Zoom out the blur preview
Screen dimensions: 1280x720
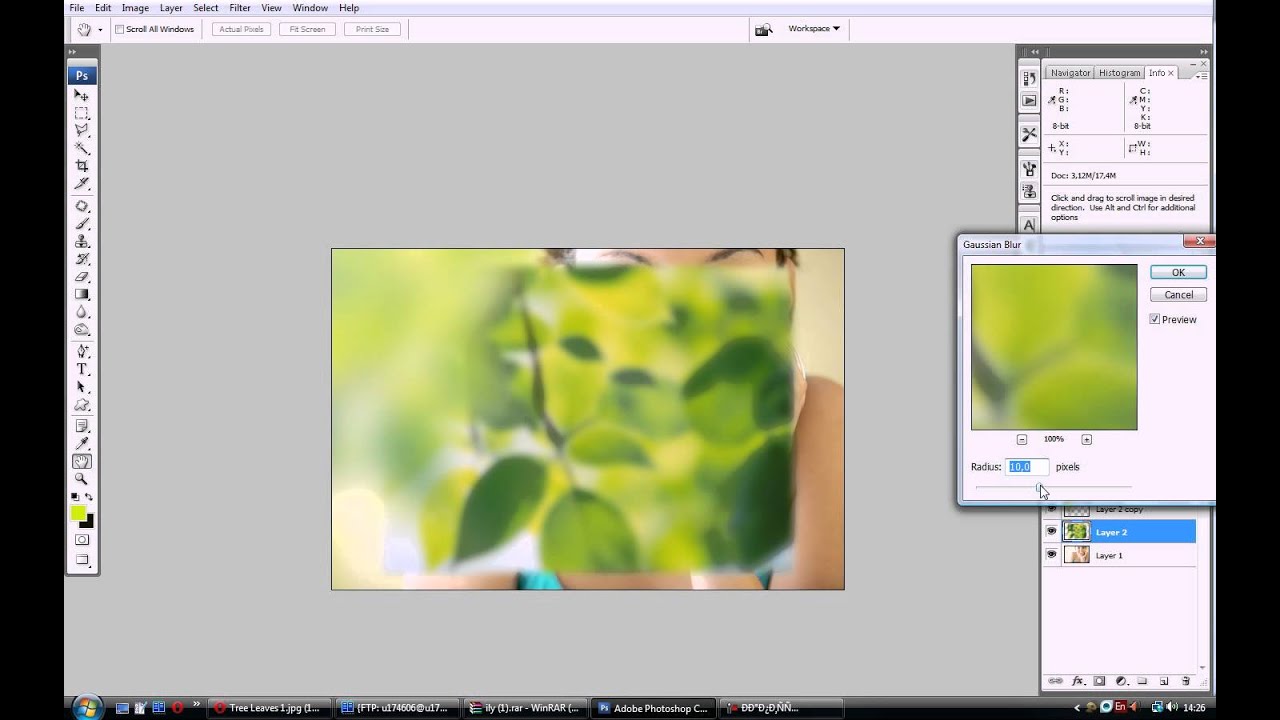pos(1022,439)
